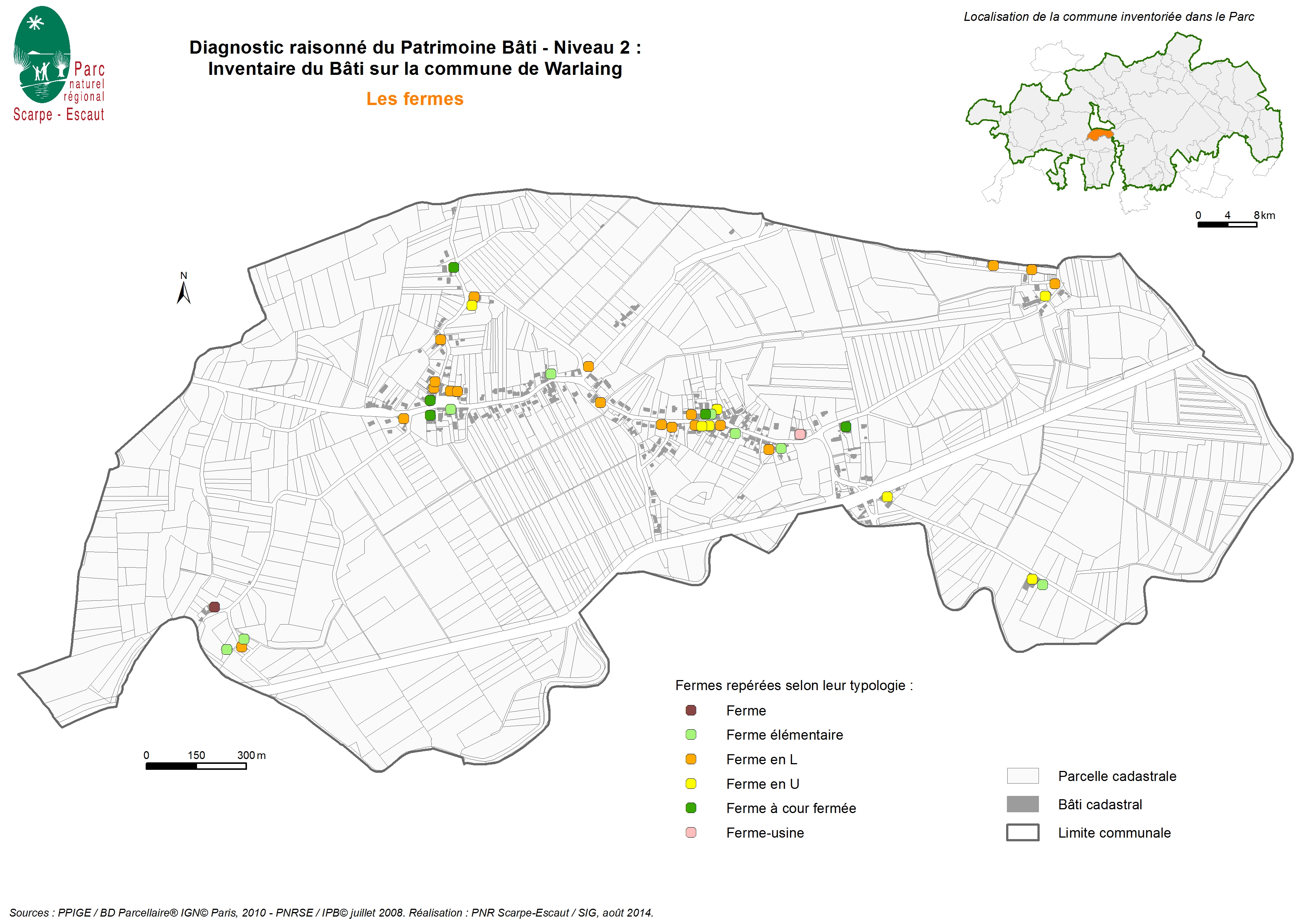Click the 'Ferme élémentaire' legend label

[x=785, y=734]
